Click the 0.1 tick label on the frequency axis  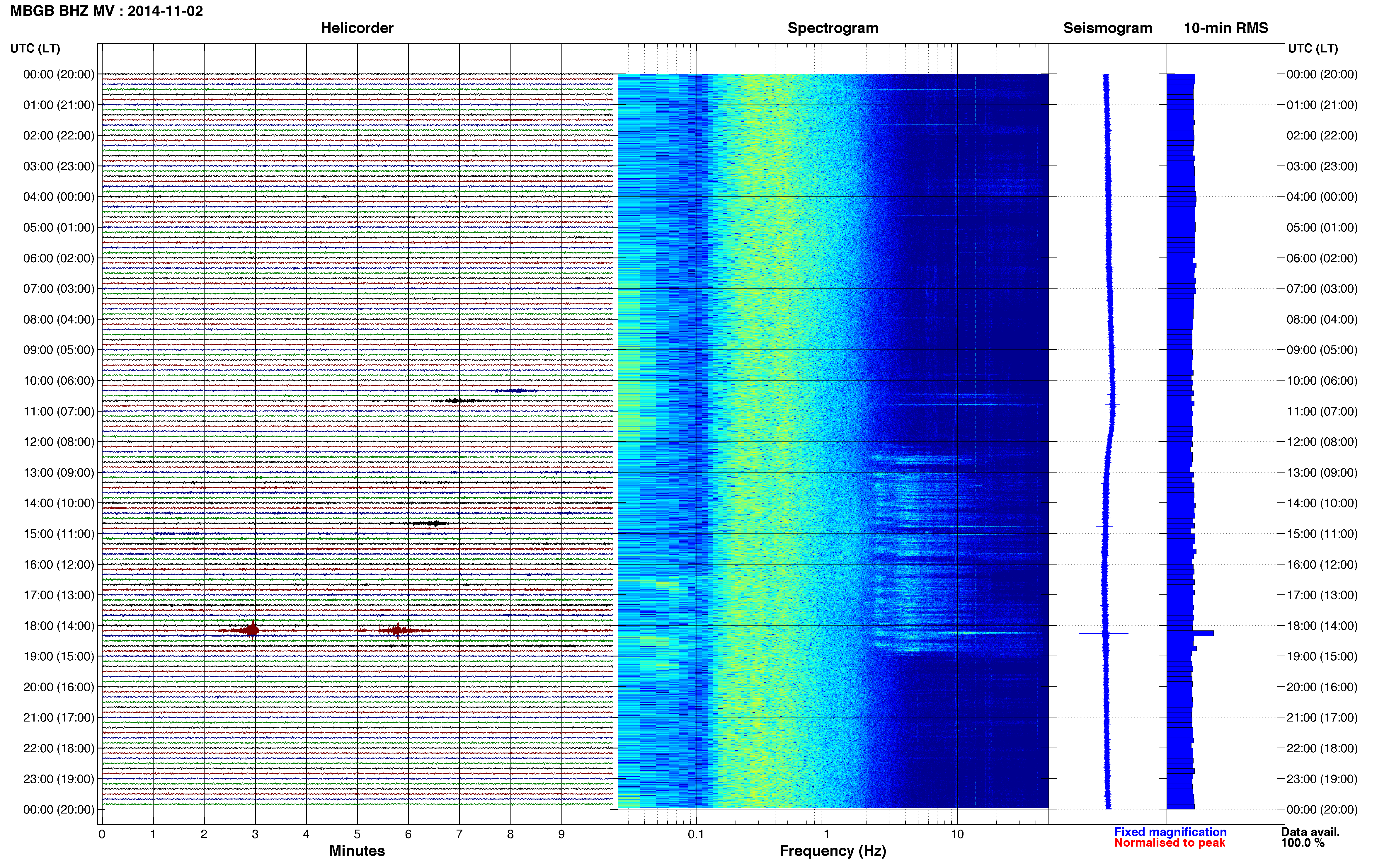(696, 834)
